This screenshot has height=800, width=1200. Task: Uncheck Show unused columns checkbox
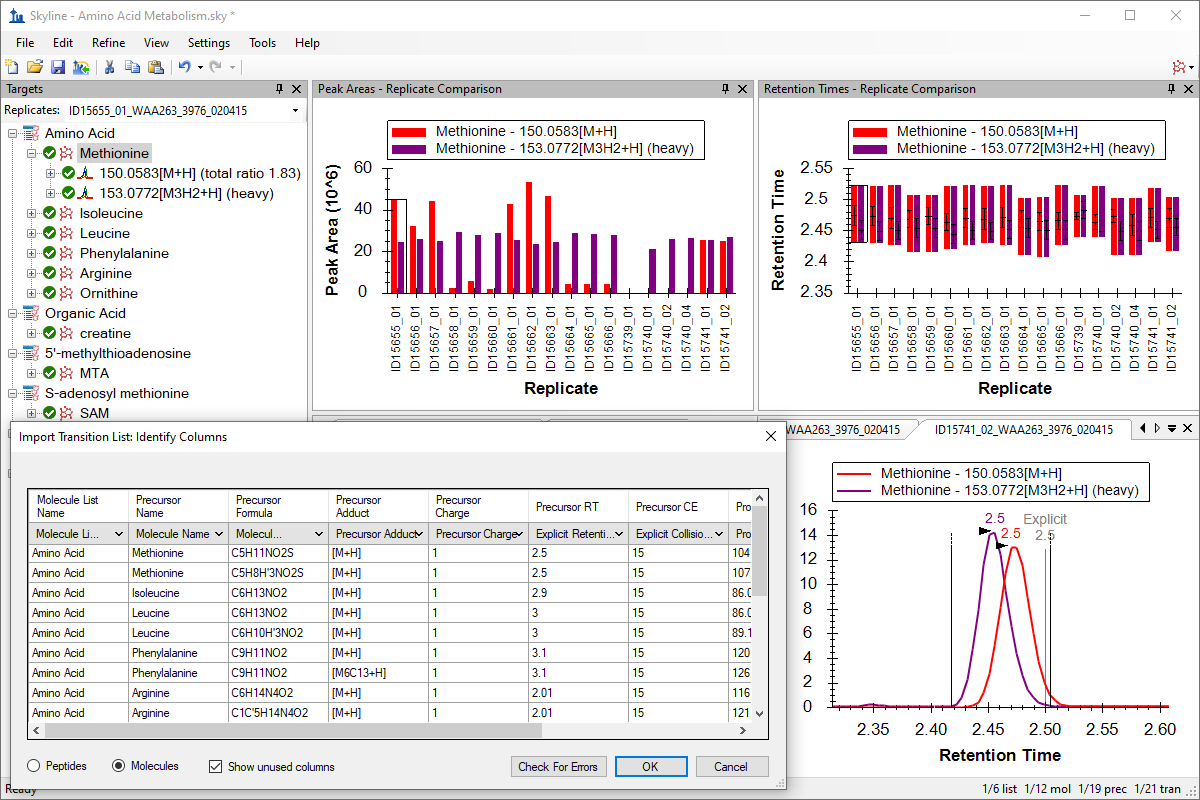(x=215, y=767)
